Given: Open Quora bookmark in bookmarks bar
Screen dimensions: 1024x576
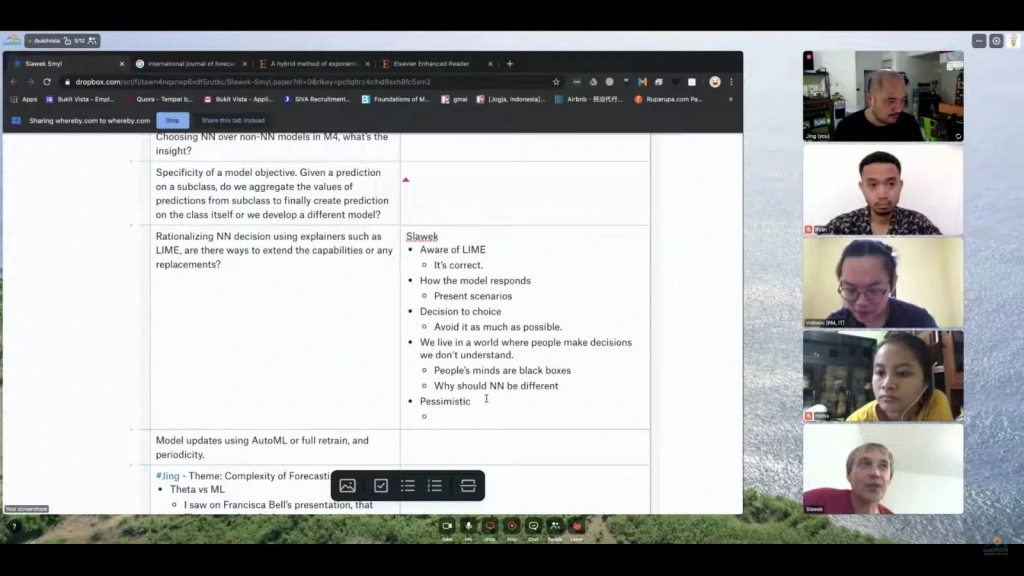Looking at the screenshot, I should 159,99.
